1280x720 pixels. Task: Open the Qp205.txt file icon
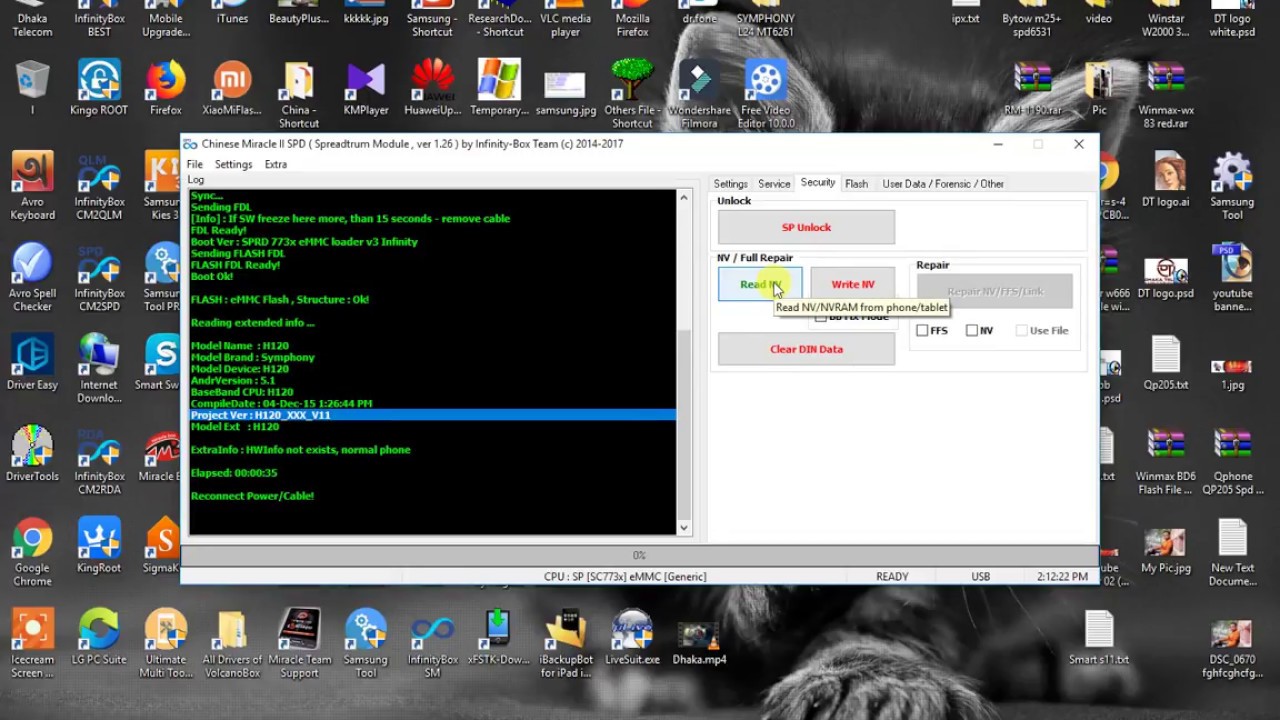coord(1165,362)
